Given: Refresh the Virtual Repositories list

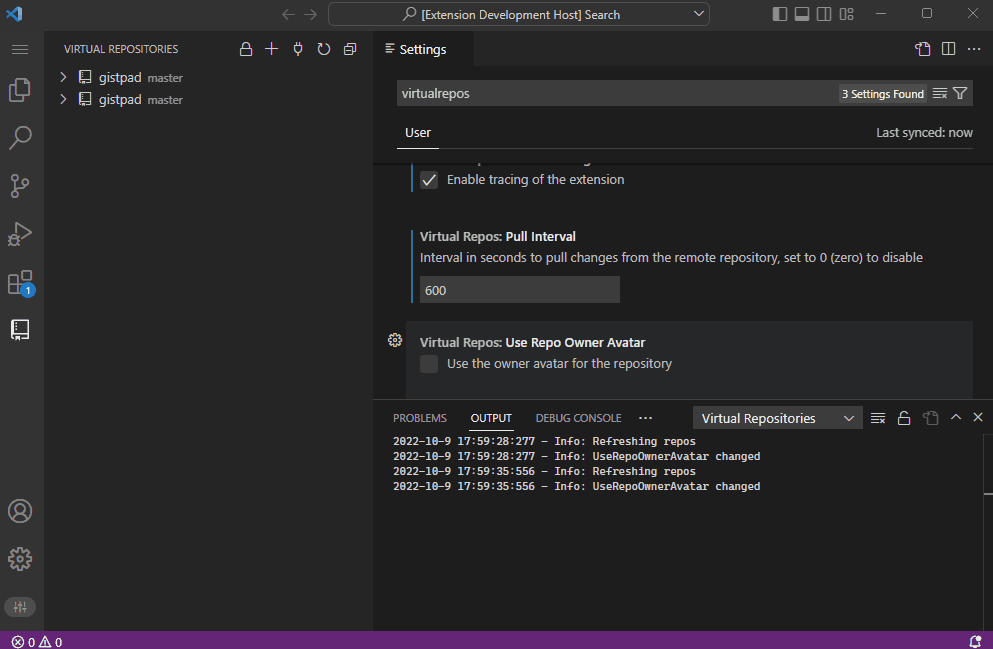Looking at the screenshot, I should pos(324,49).
